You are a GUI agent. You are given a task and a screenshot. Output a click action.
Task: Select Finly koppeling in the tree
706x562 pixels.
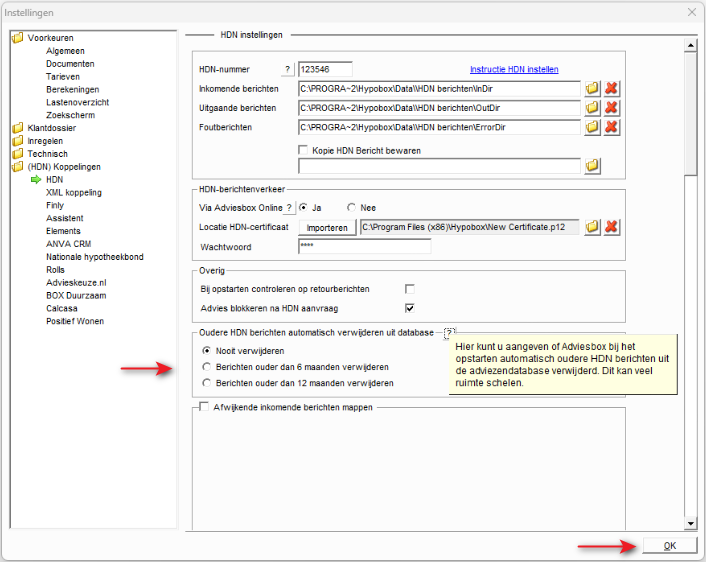tap(54, 205)
